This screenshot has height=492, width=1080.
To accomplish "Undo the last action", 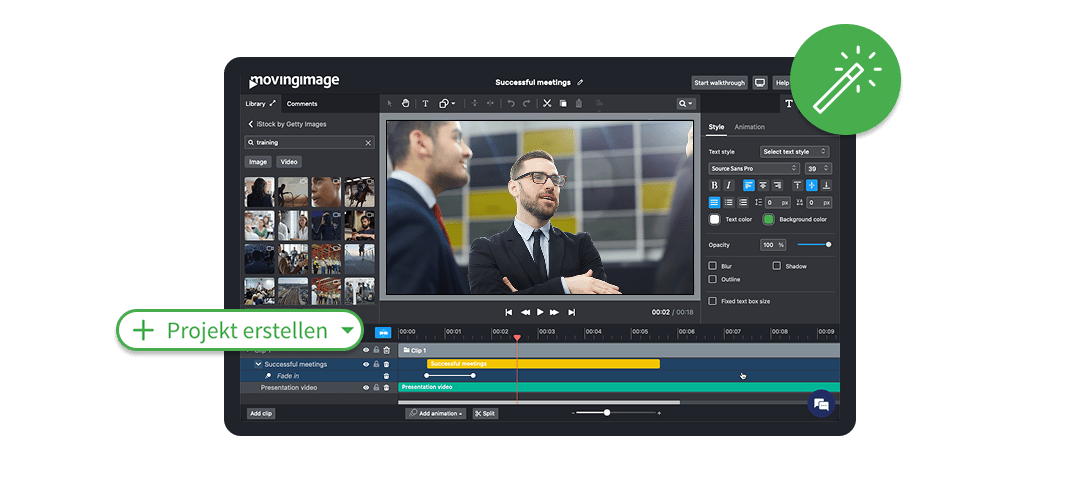I will [x=510, y=103].
